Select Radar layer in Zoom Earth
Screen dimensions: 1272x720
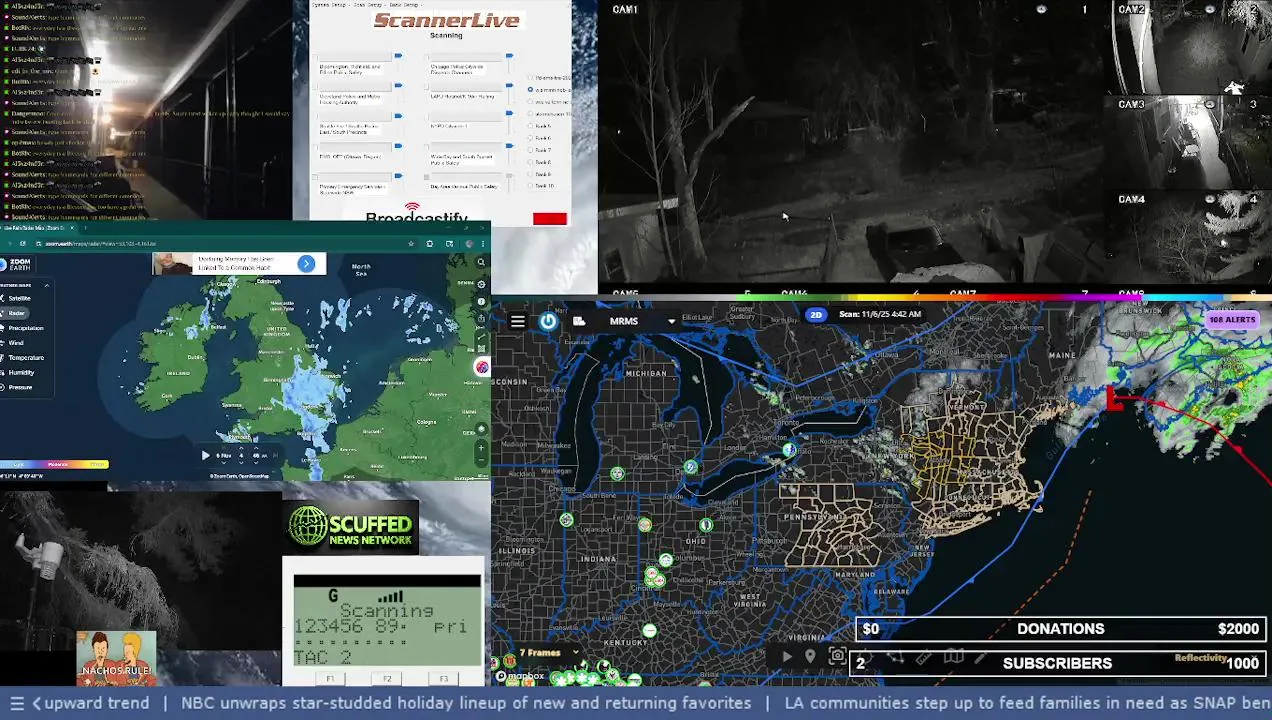[16, 313]
